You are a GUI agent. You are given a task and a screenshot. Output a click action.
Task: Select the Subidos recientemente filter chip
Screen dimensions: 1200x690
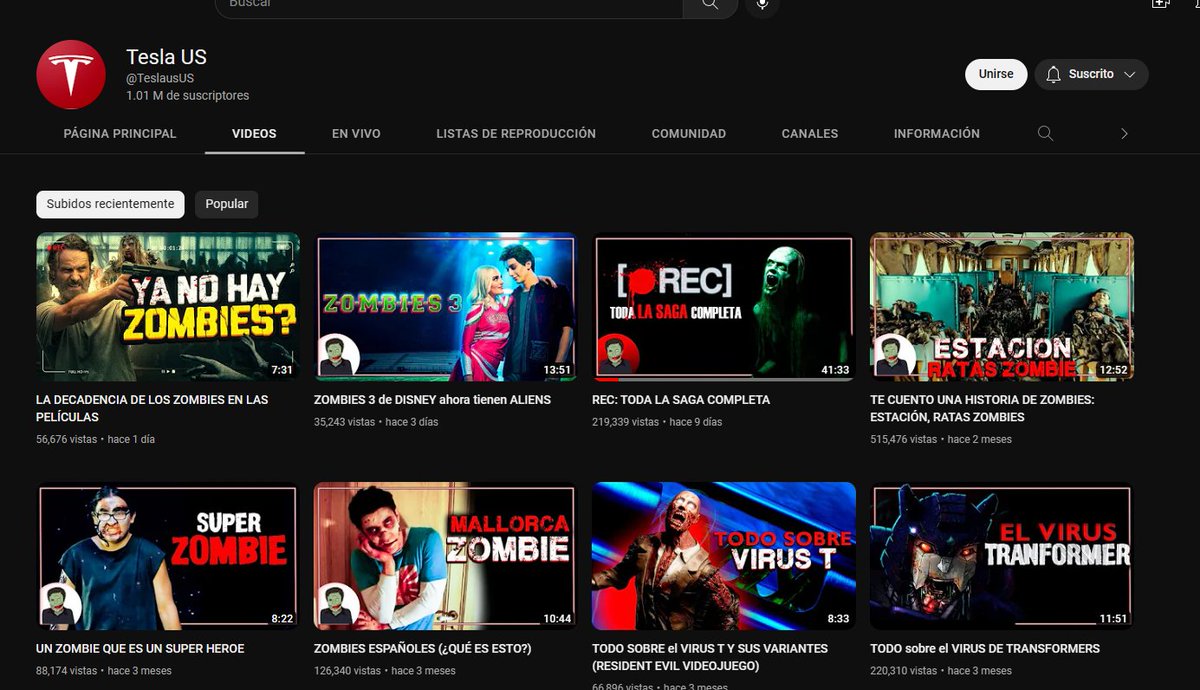[x=110, y=204]
